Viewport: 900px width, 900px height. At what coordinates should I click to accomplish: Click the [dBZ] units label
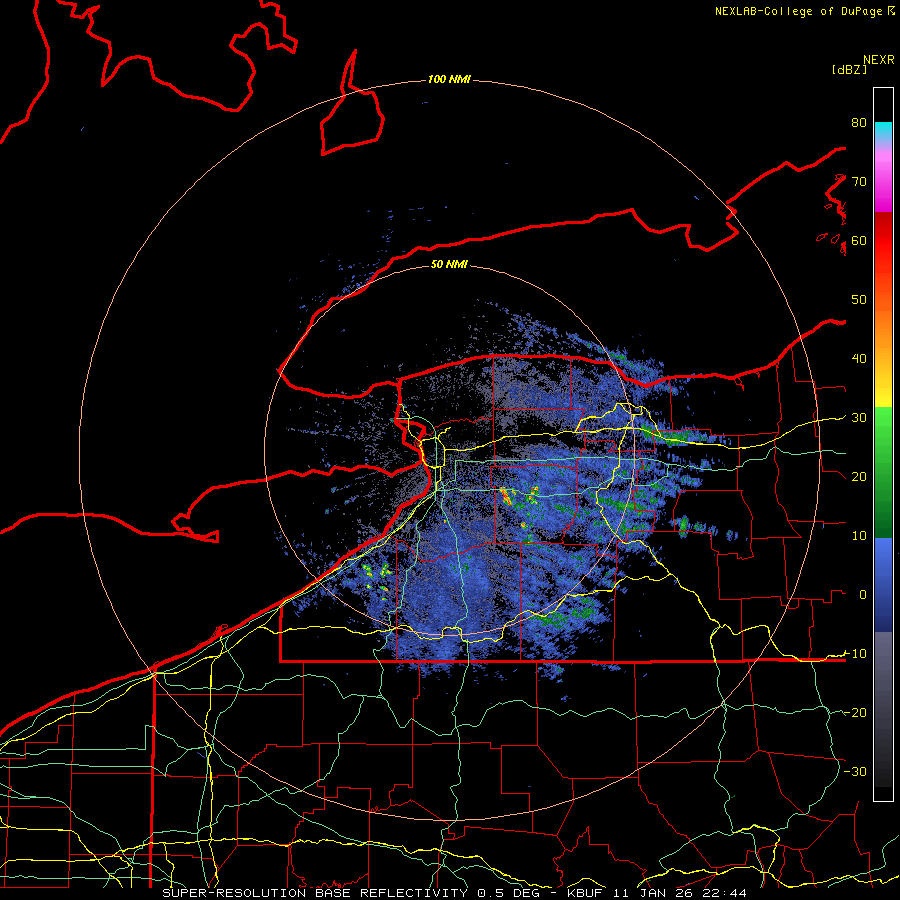point(849,69)
